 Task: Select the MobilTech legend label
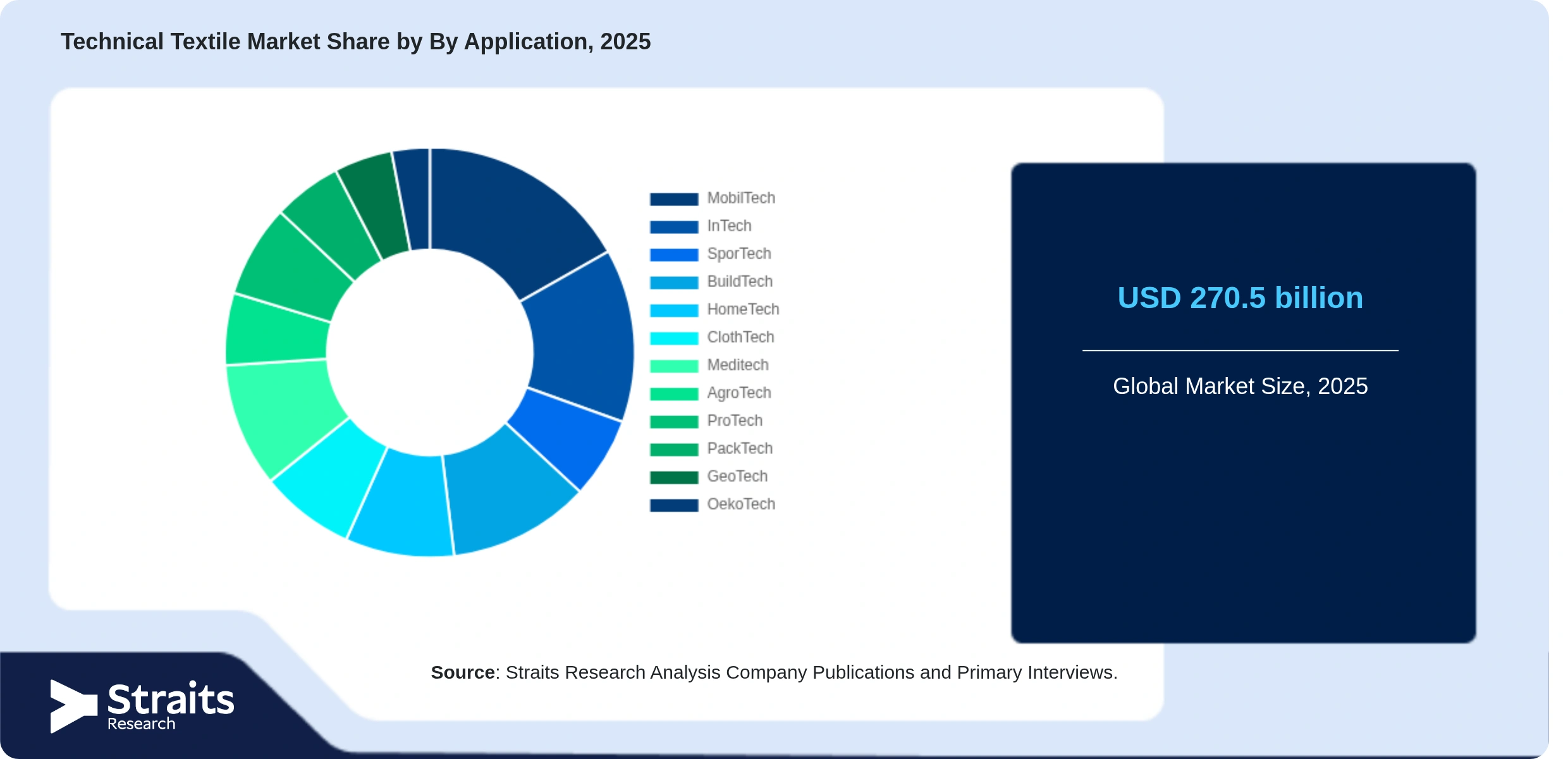coord(741,198)
